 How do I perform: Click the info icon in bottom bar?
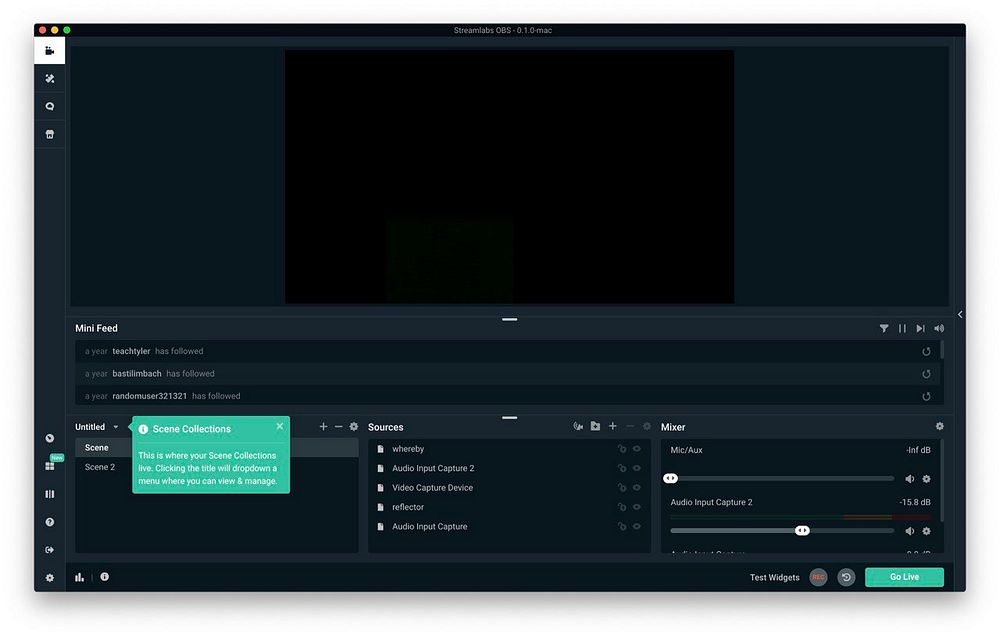(x=105, y=576)
